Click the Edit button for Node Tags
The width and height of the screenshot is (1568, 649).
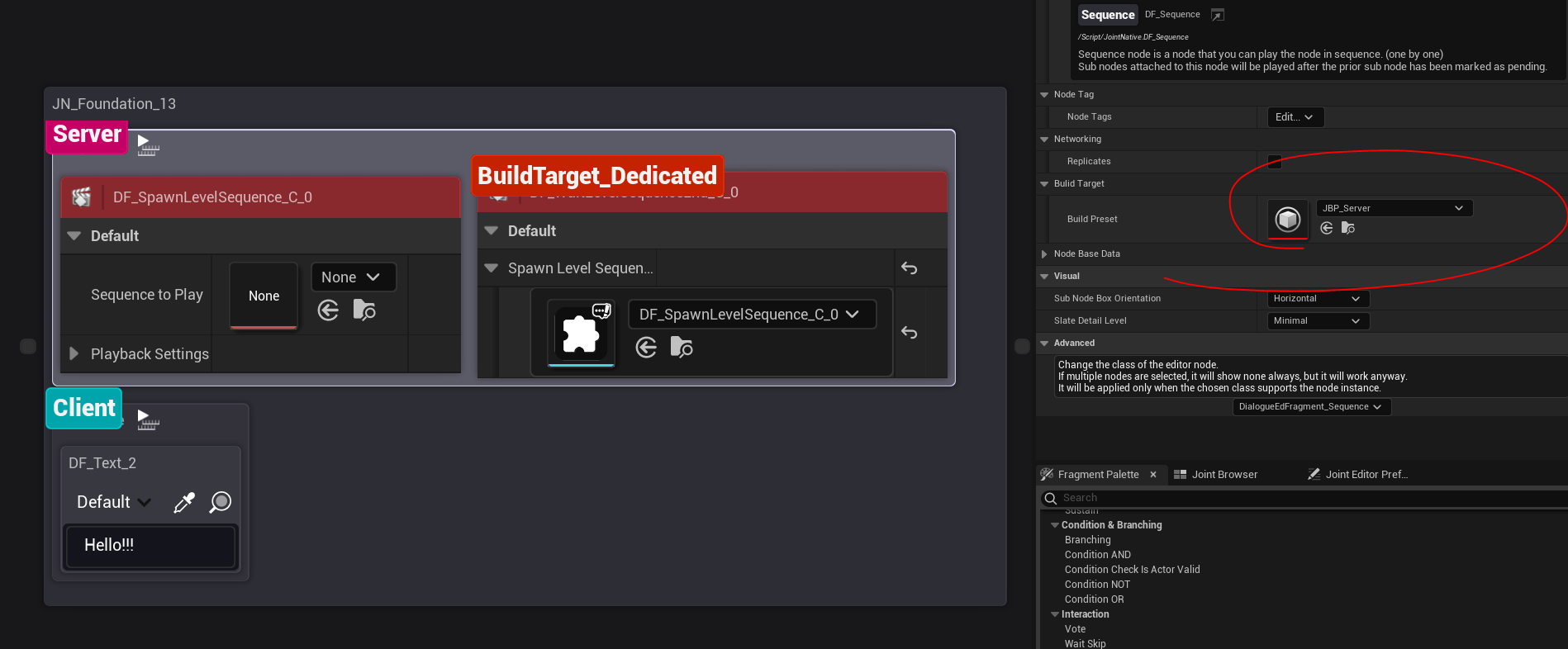1295,117
